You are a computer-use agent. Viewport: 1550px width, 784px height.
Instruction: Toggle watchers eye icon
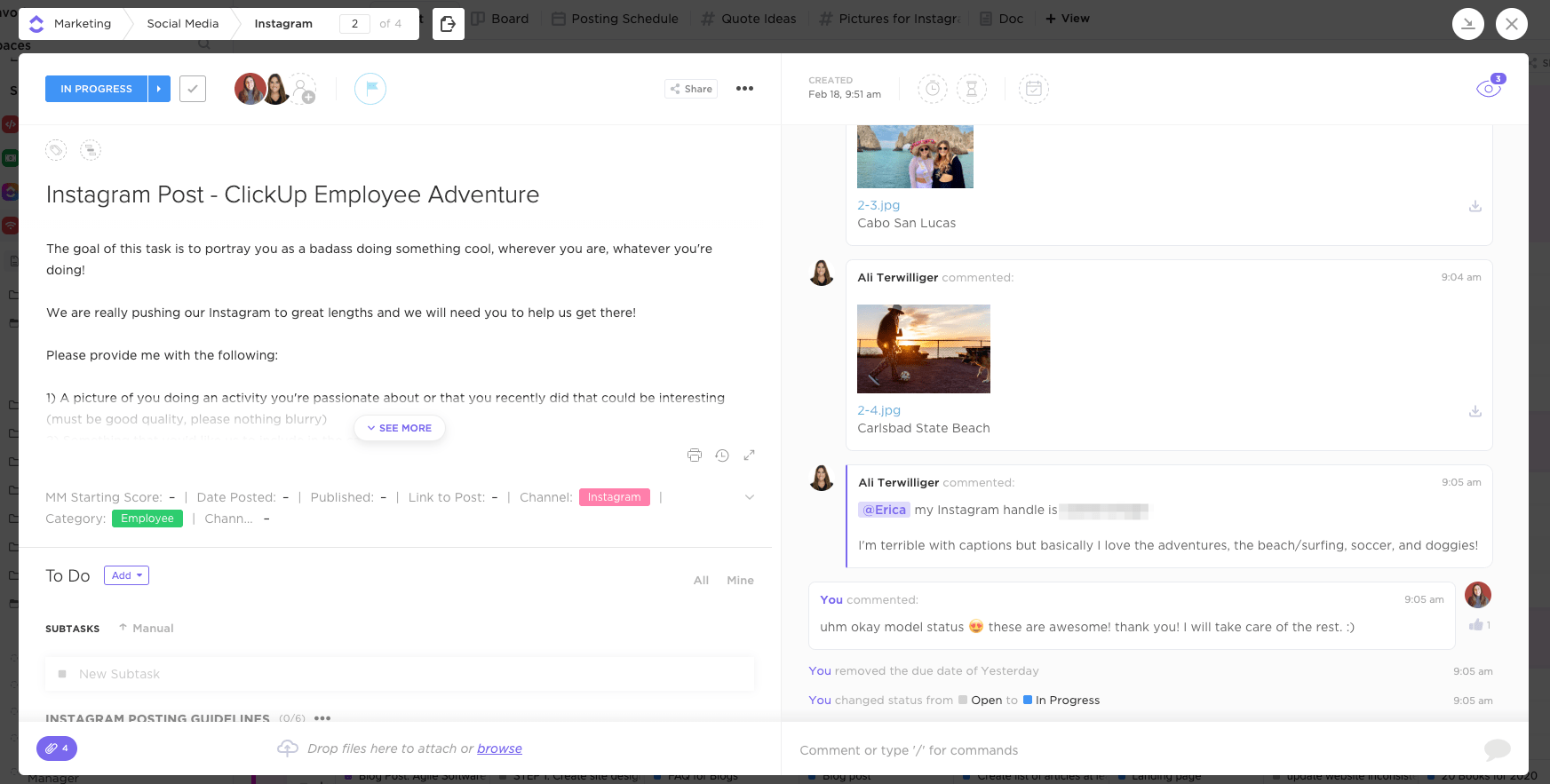(x=1488, y=89)
